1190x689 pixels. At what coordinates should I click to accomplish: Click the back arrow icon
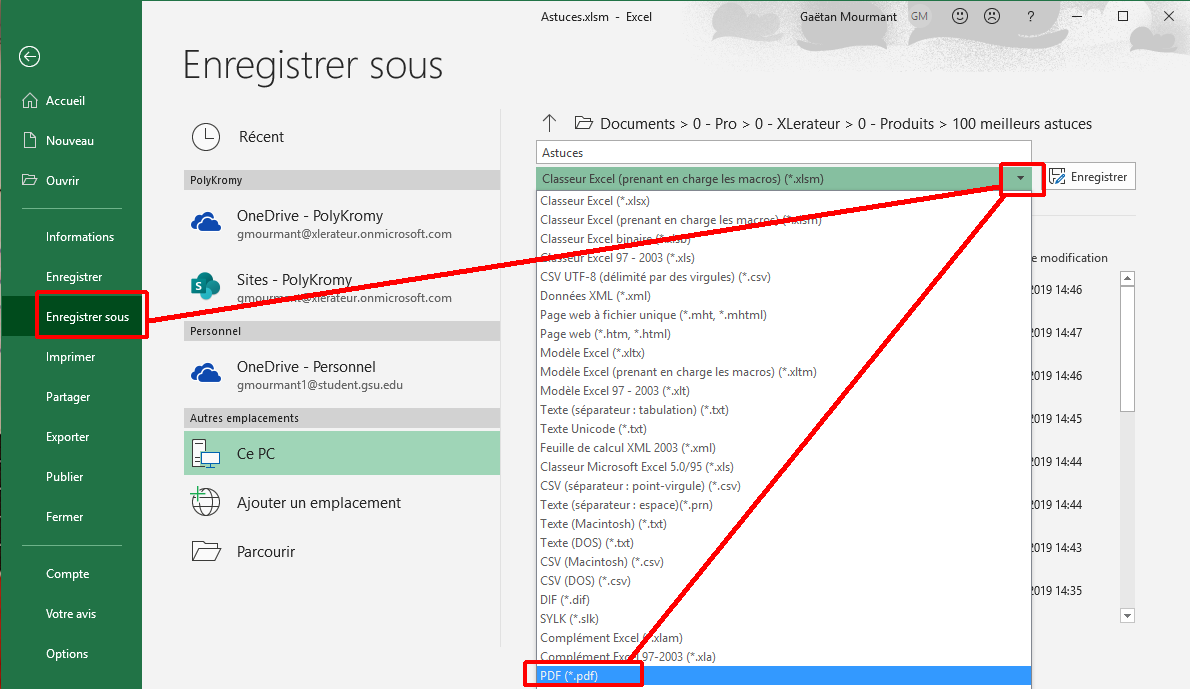29,57
